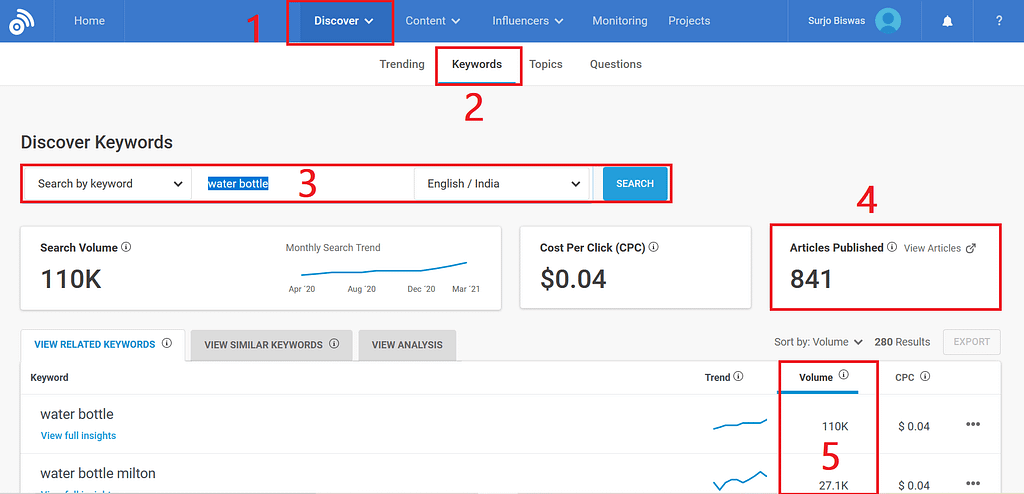Open the notifications bell

tap(947, 21)
